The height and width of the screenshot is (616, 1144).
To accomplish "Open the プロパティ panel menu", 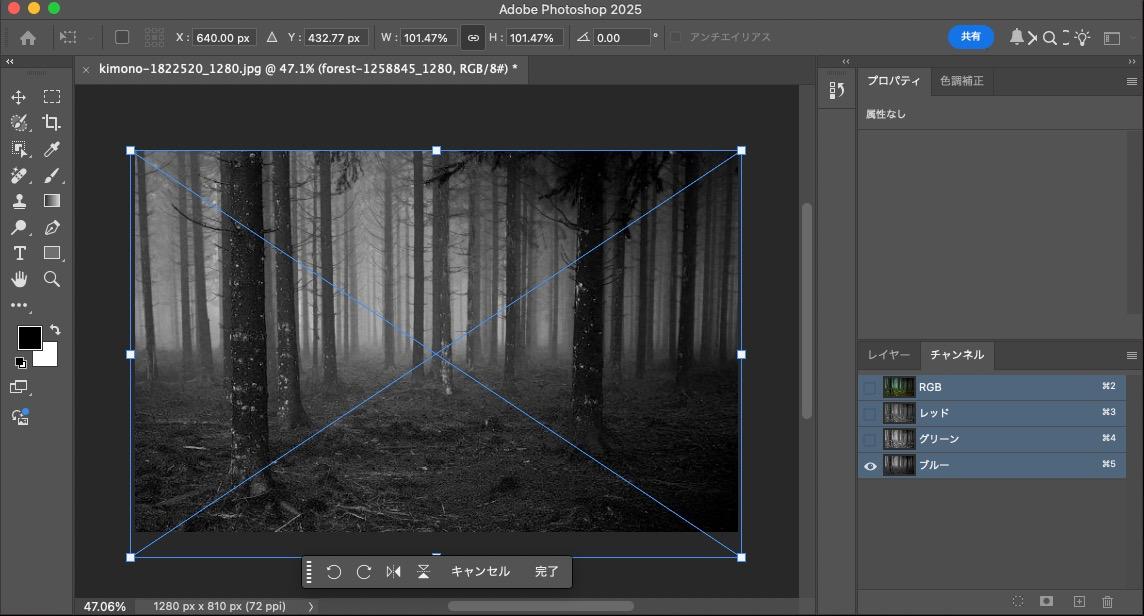I will 1132,82.
